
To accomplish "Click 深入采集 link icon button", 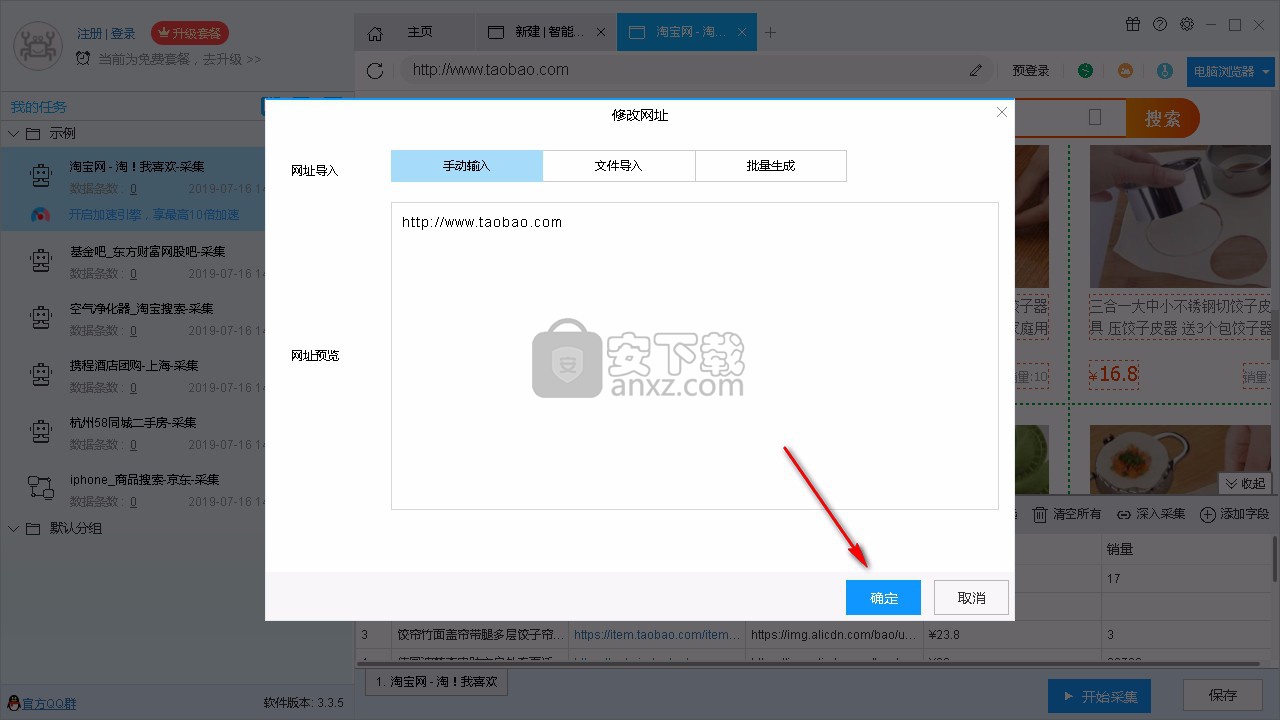I will (x=1151, y=514).
